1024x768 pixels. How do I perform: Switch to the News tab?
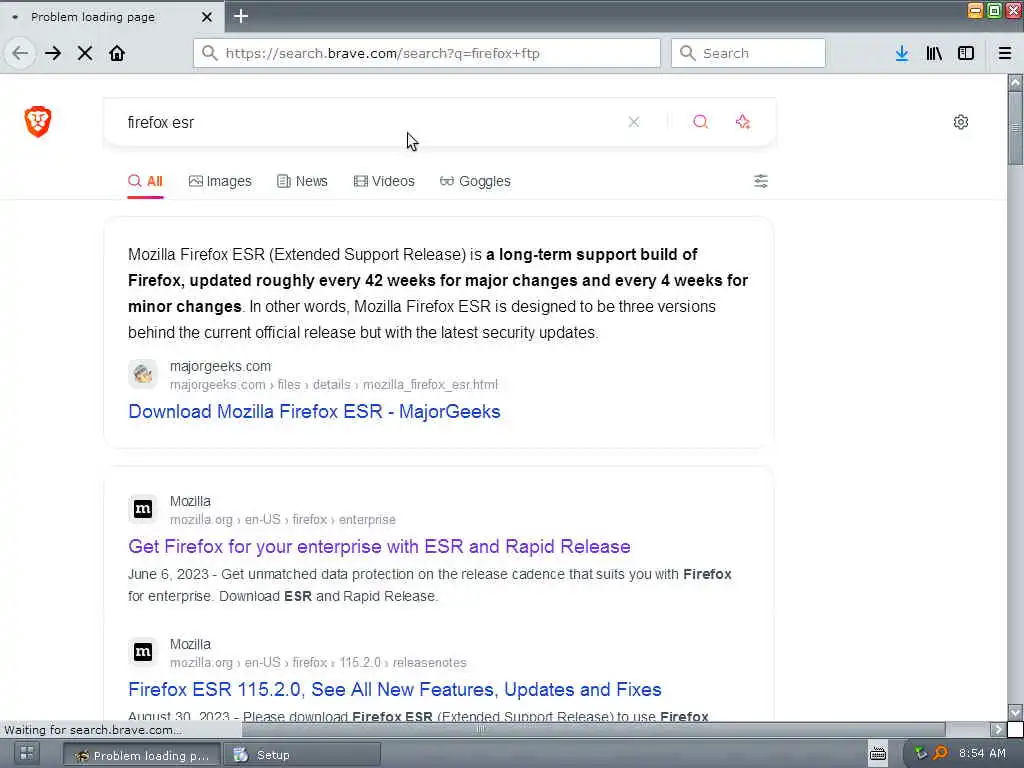(x=302, y=181)
